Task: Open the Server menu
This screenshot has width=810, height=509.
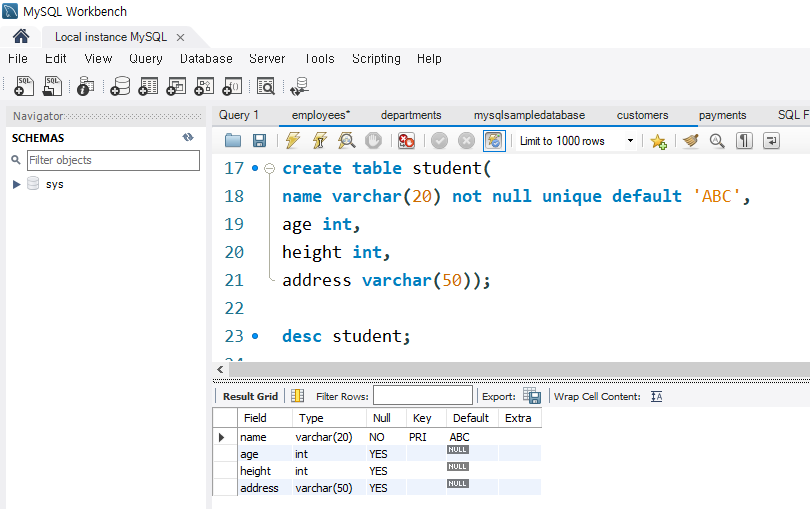Action: pyautogui.click(x=267, y=58)
